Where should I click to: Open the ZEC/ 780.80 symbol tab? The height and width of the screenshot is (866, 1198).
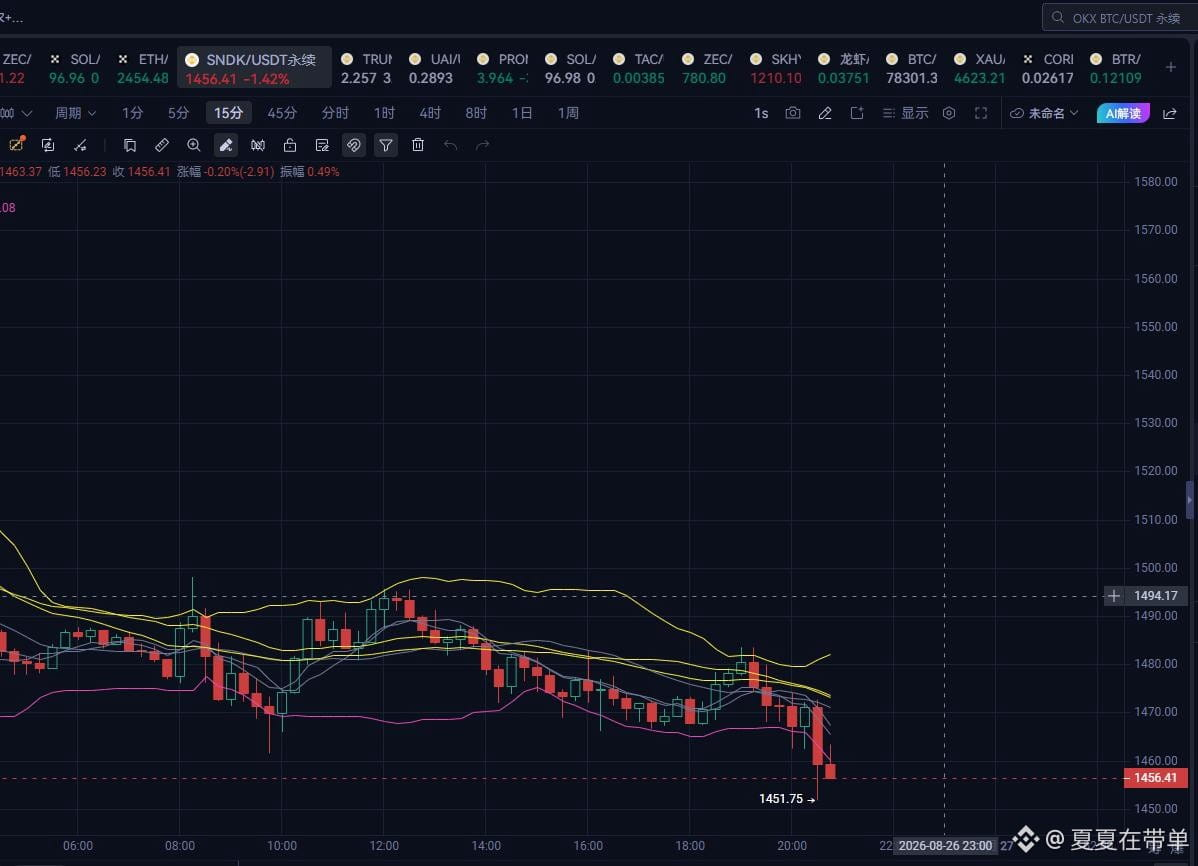(707, 68)
